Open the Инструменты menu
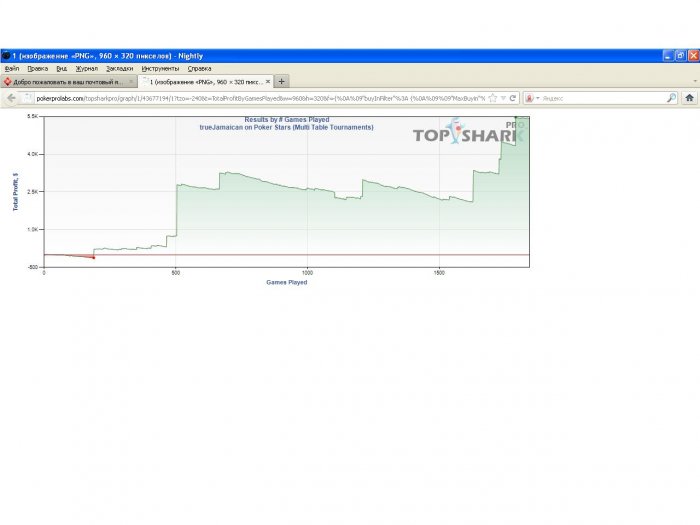Image resolution: width=700 pixels, height=525 pixels. (x=160, y=68)
